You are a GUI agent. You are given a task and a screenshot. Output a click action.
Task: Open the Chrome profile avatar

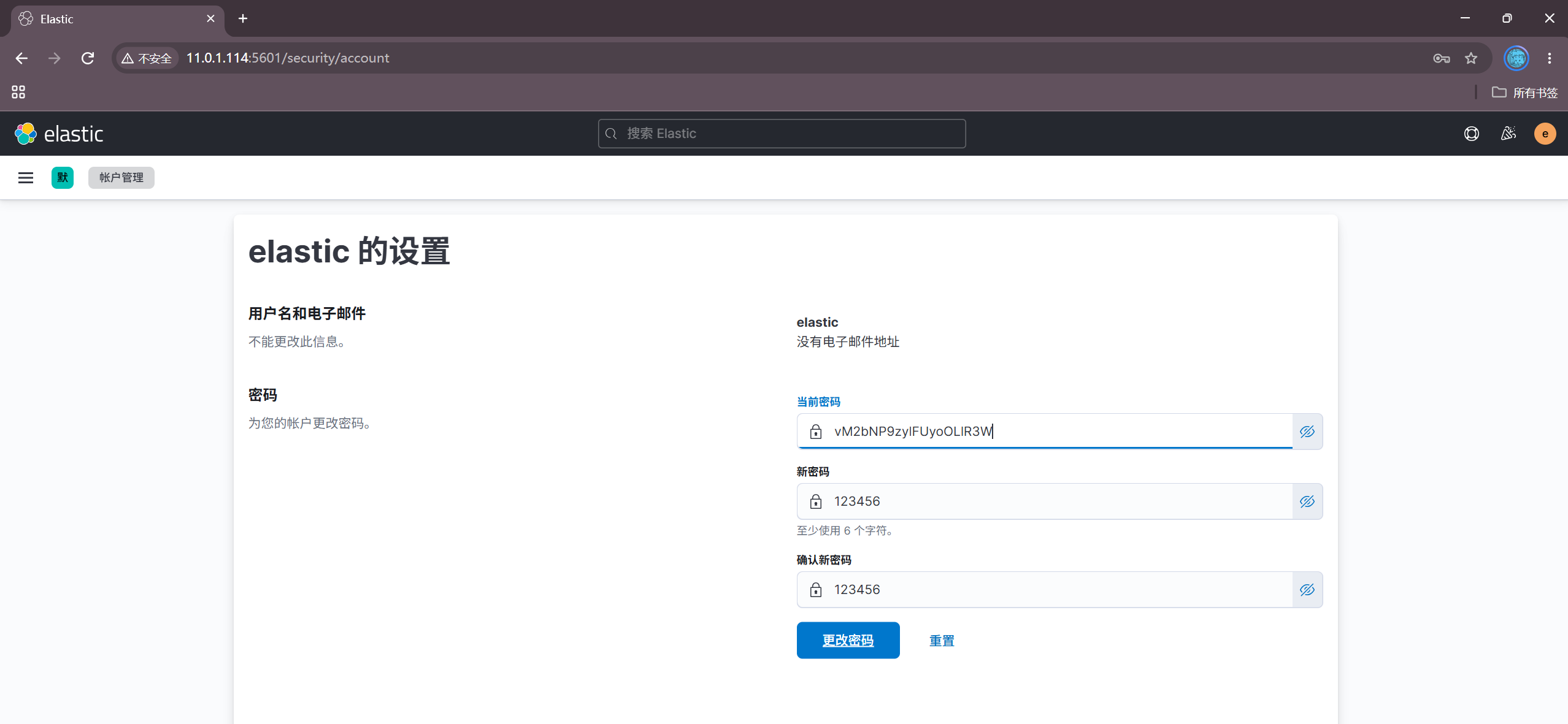tap(1516, 58)
